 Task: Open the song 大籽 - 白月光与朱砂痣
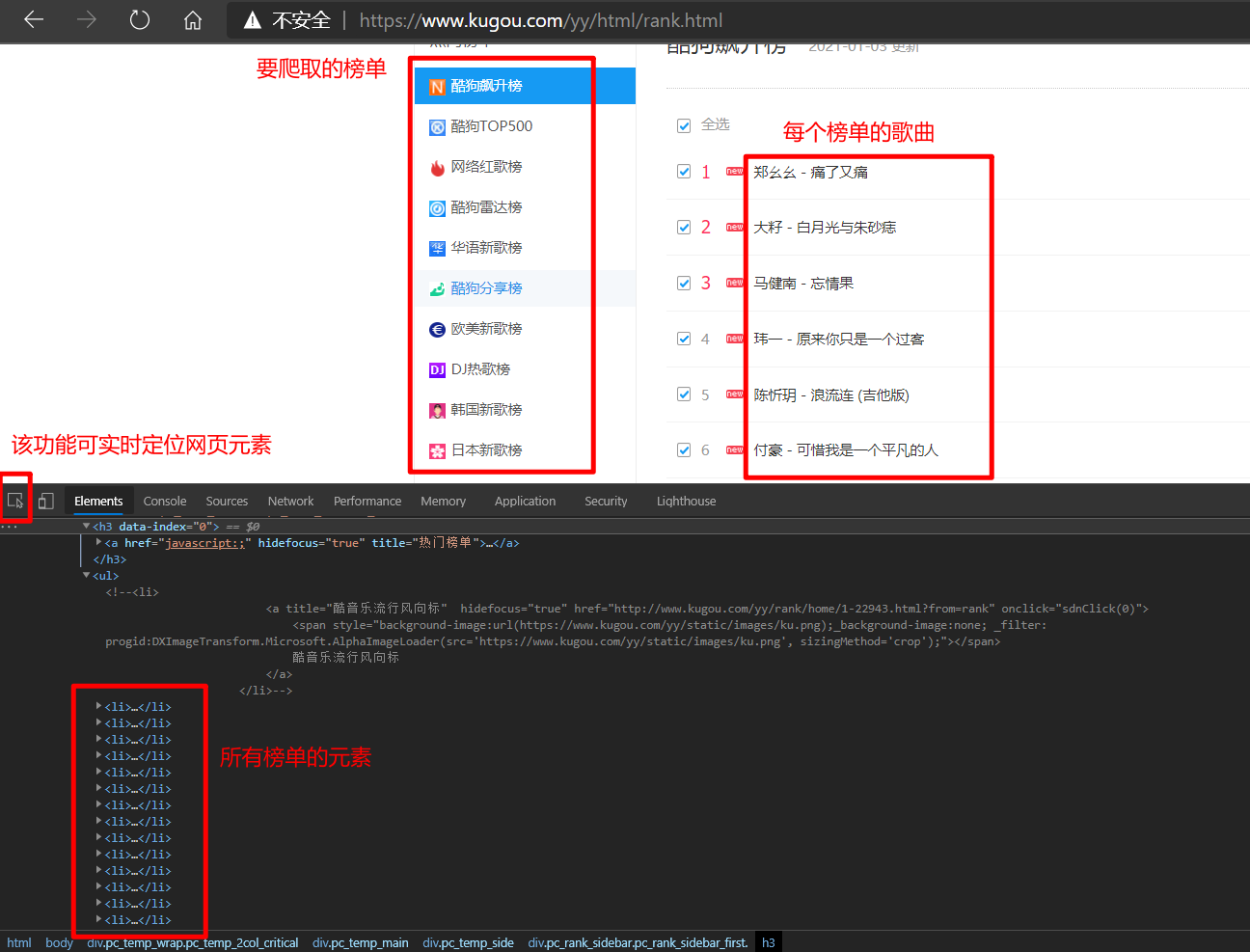click(x=825, y=228)
